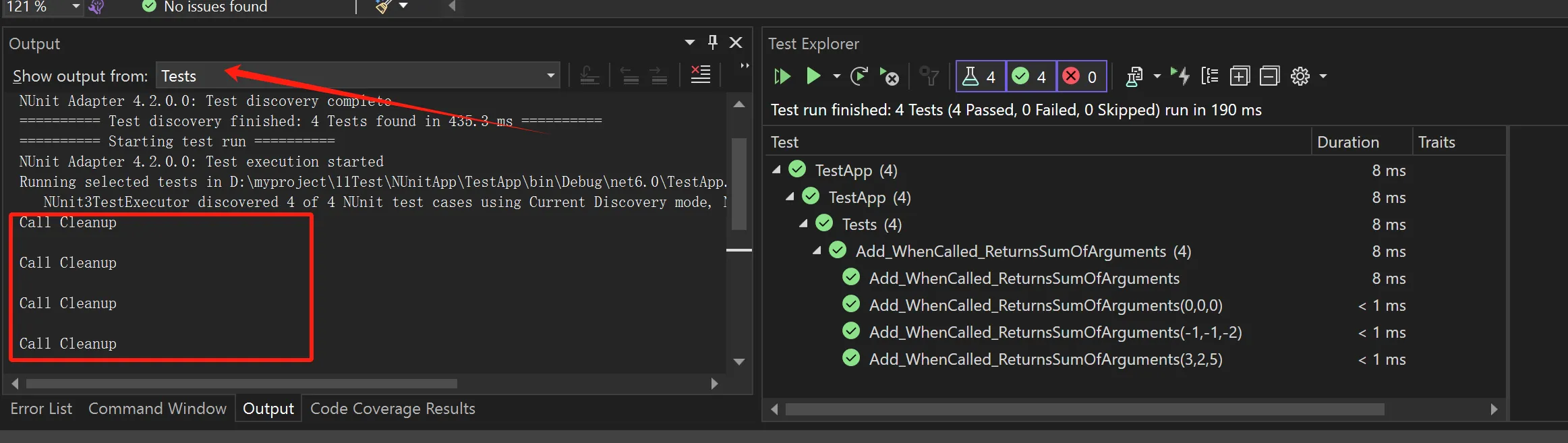Click the Output vertical scrollbar down arrow

pos(739,362)
